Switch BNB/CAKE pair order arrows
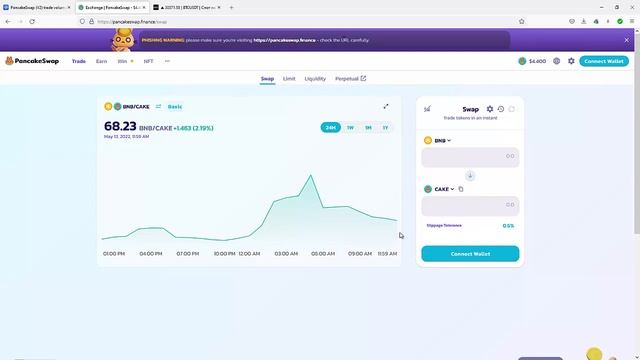Viewport: 640px width, 360px height. coord(158,107)
